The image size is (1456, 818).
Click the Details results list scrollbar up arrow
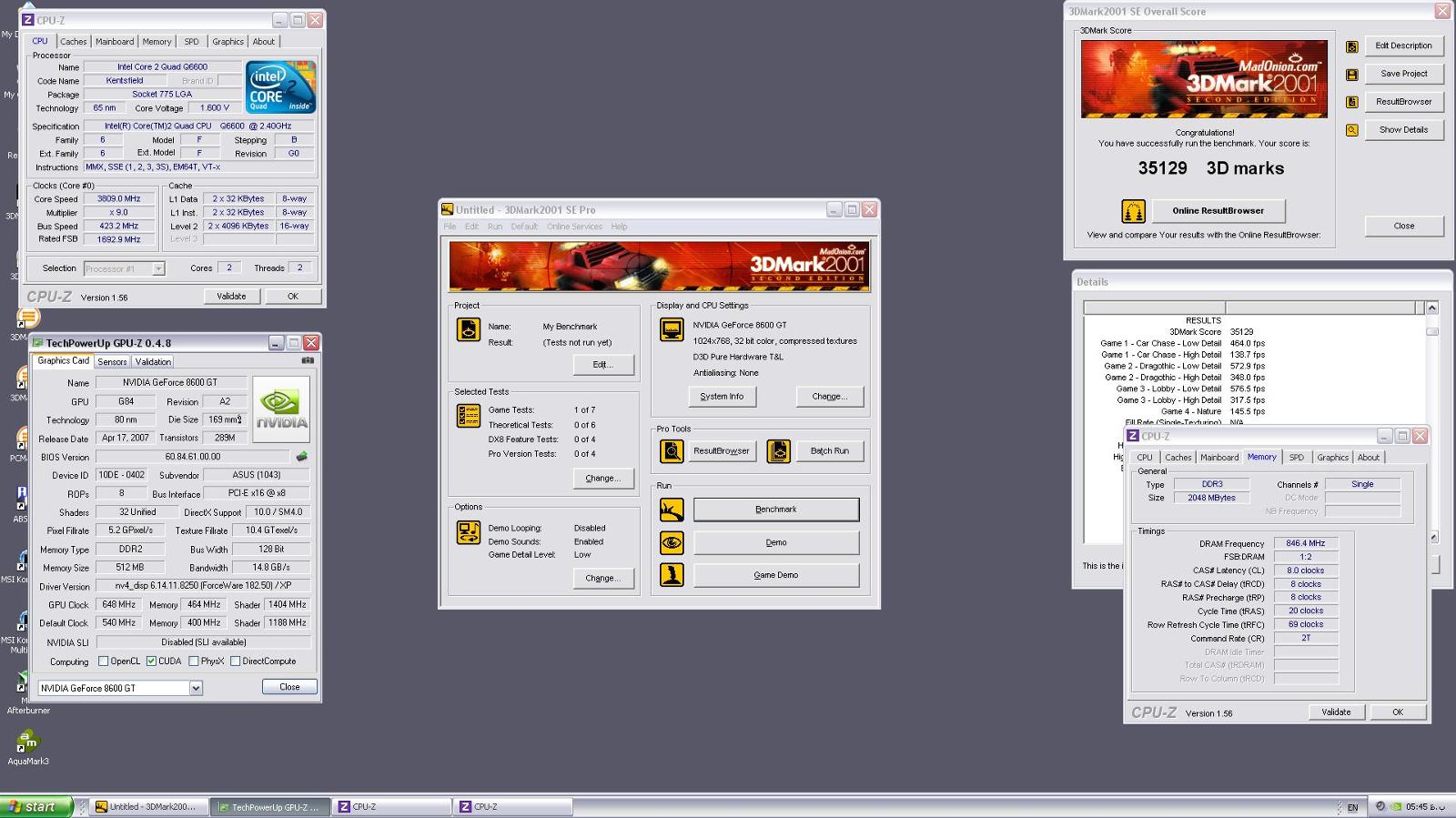click(x=1431, y=308)
